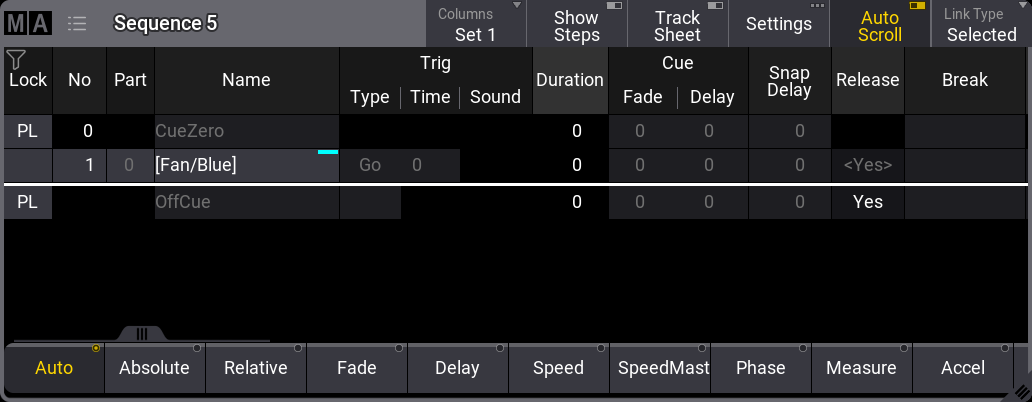Switch to the Phase layer tab
The image size is (1032, 402).
pos(760,368)
